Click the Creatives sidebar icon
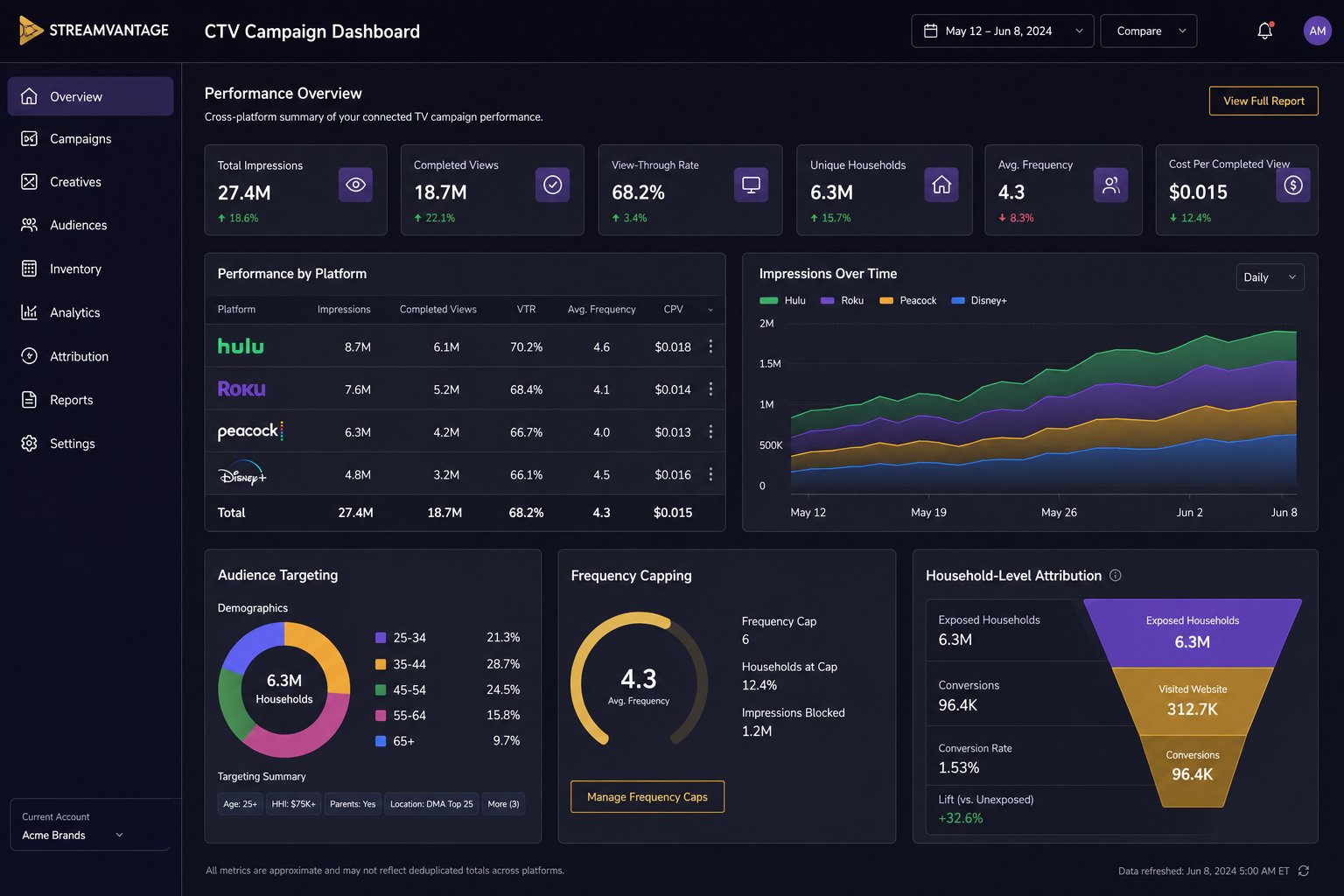Screen dimensions: 1344x896 29,182
